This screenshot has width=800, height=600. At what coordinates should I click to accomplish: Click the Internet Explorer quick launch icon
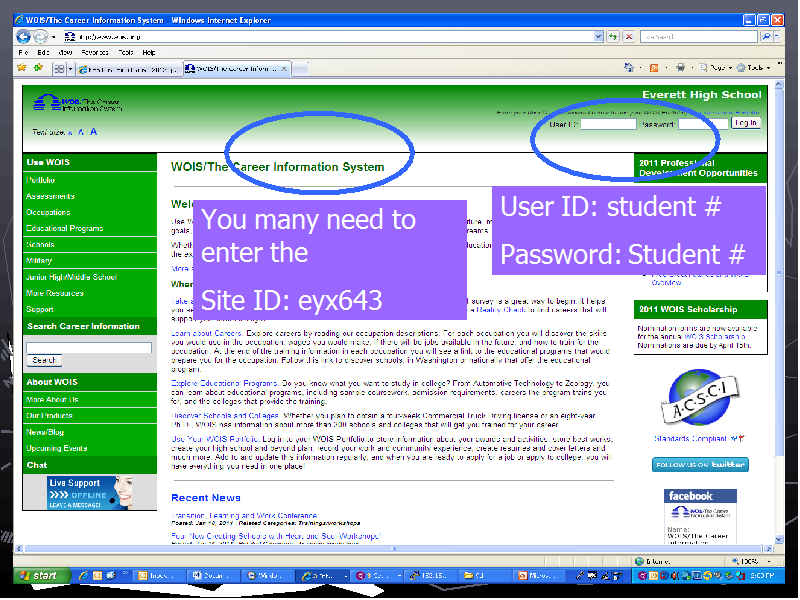coord(83,576)
